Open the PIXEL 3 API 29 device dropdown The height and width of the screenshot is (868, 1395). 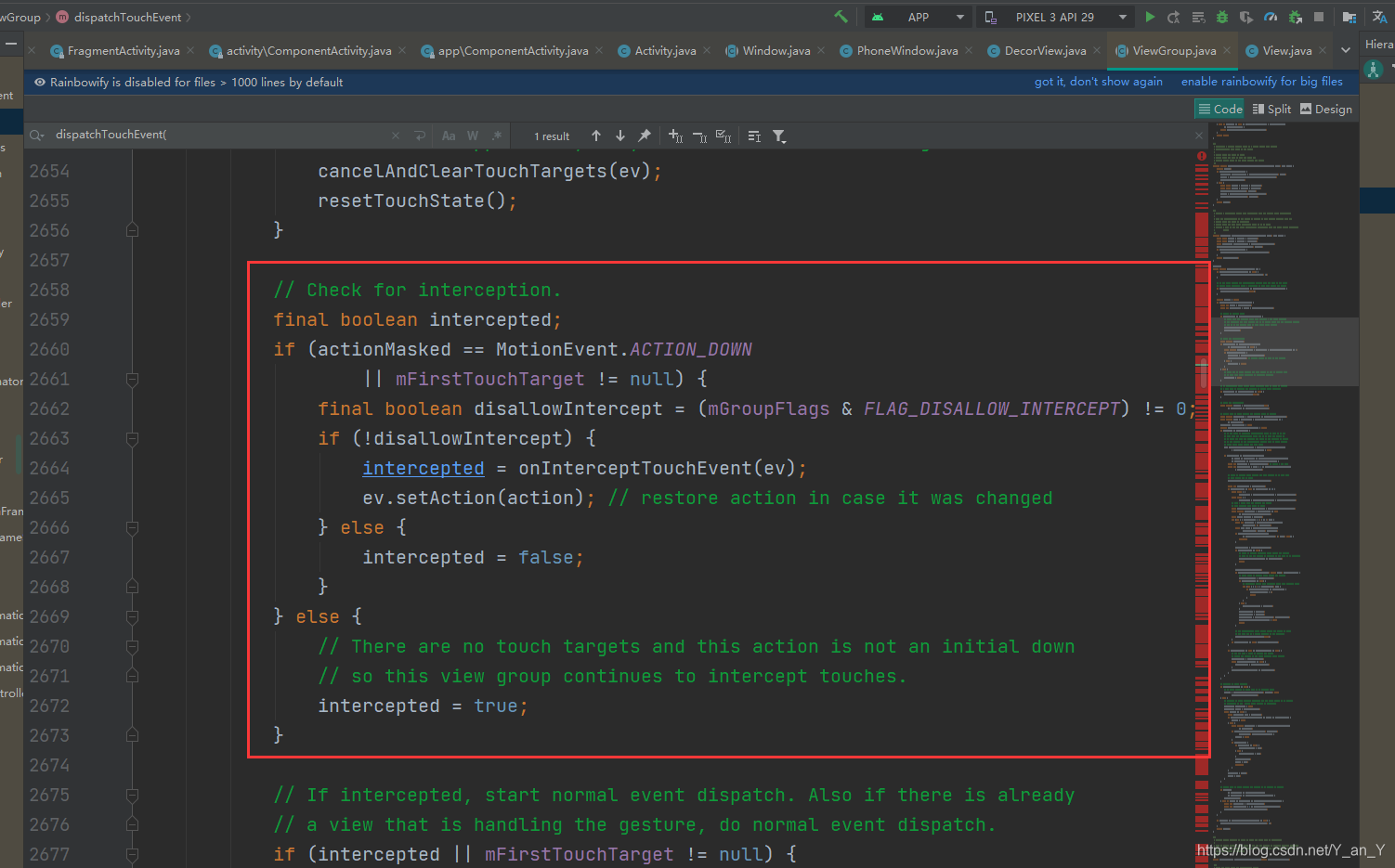point(1055,17)
